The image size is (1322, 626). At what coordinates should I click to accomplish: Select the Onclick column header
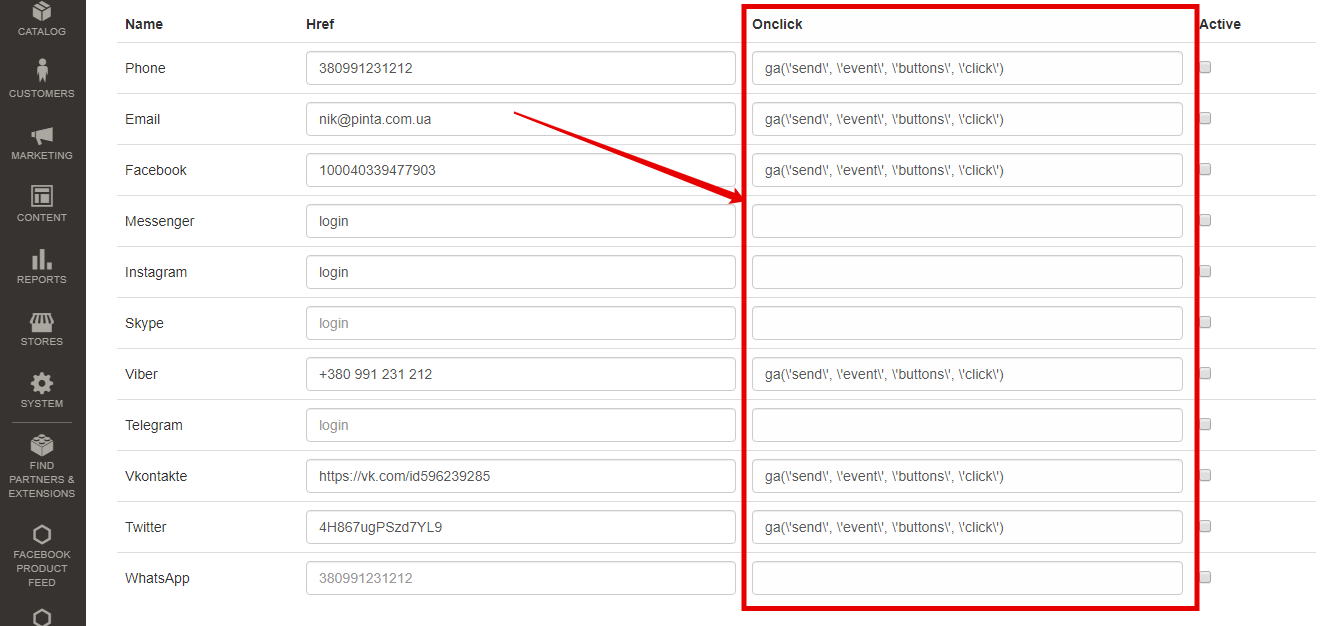(777, 24)
